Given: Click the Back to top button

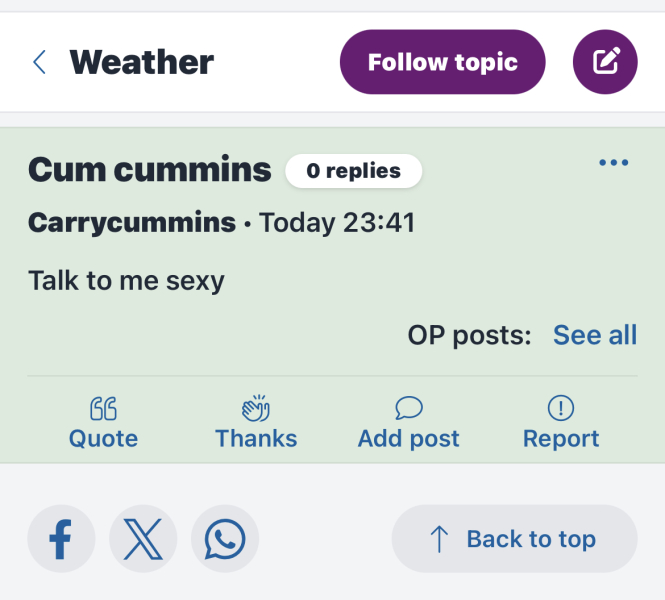Looking at the screenshot, I should click(x=514, y=539).
